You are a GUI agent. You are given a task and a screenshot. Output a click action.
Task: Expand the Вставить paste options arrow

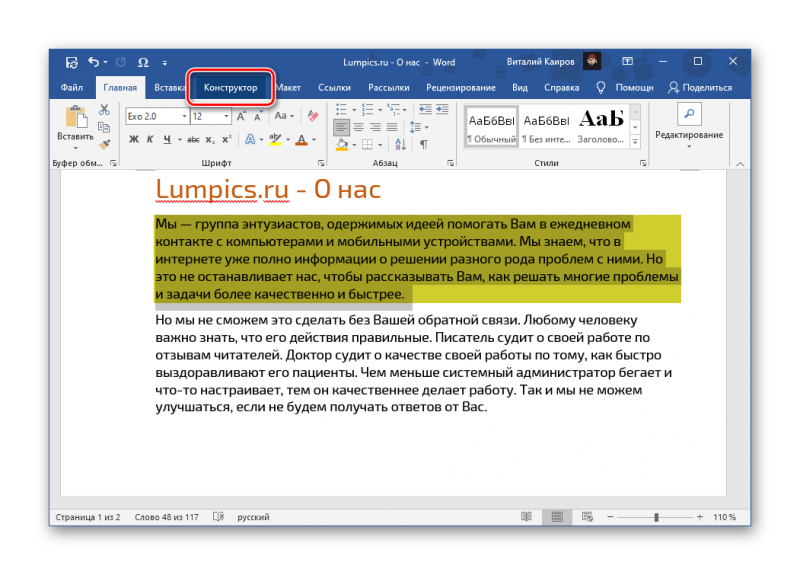coord(76,148)
